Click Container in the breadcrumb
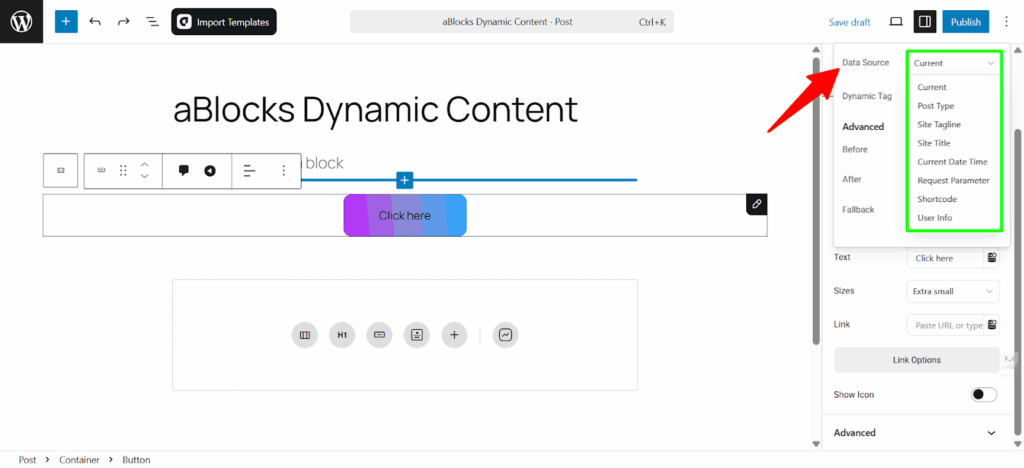Image resolution: width=1024 pixels, height=468 pixels. coord(80,460)
